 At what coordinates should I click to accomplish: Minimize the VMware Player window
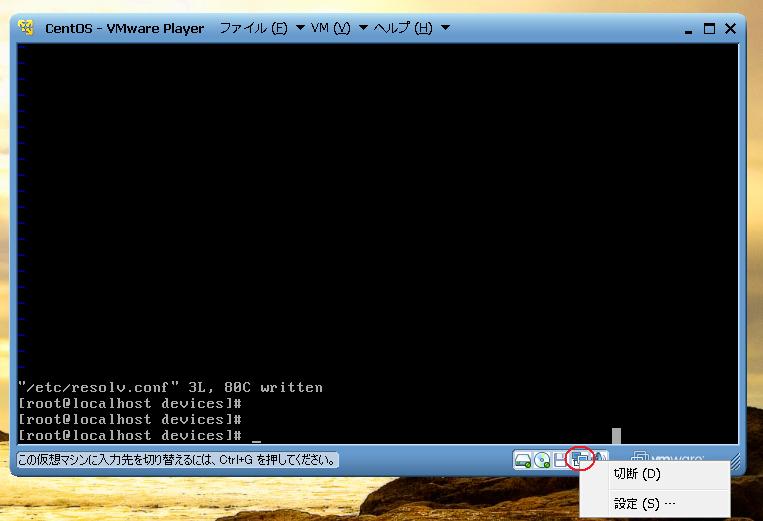689,29
